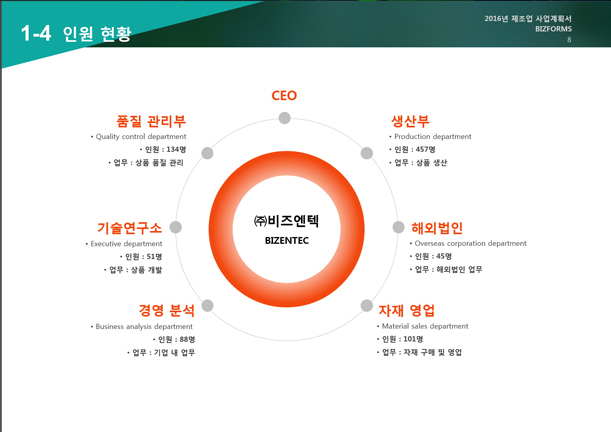
Task: Select the '해외법인' heading
Action: pyautogui.click(x=437, y=228)
